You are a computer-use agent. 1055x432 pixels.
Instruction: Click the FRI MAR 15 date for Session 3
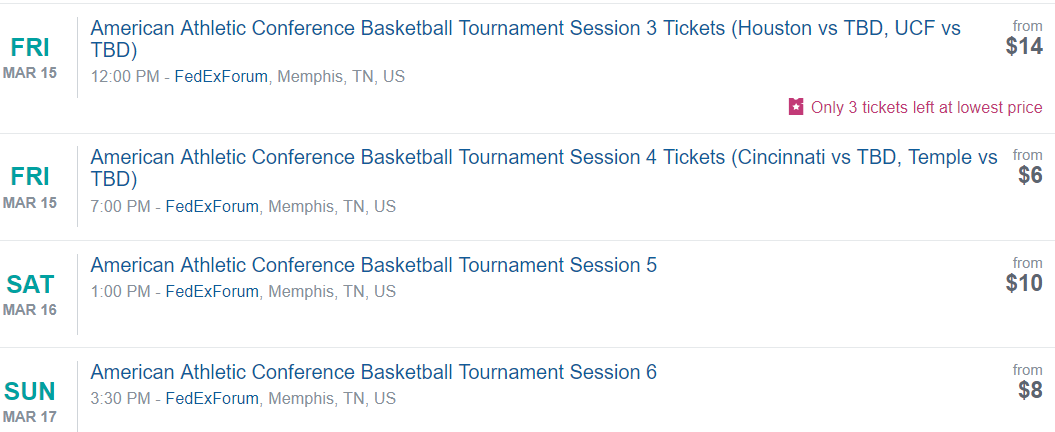point(30,58)
